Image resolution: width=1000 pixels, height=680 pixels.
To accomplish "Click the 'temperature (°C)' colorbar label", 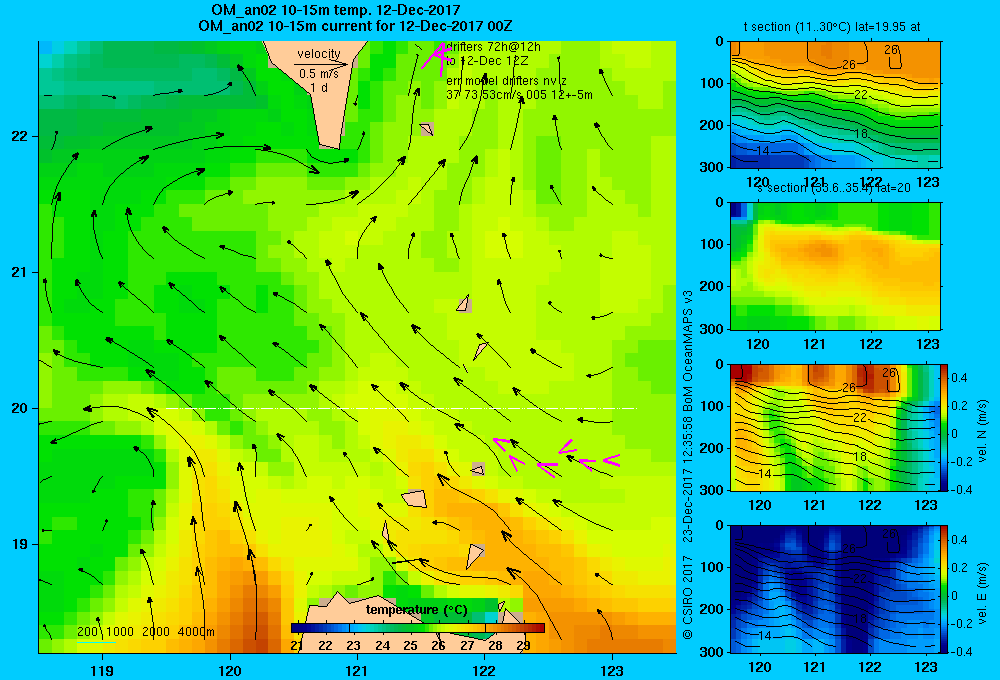I will tap(416, 610).
